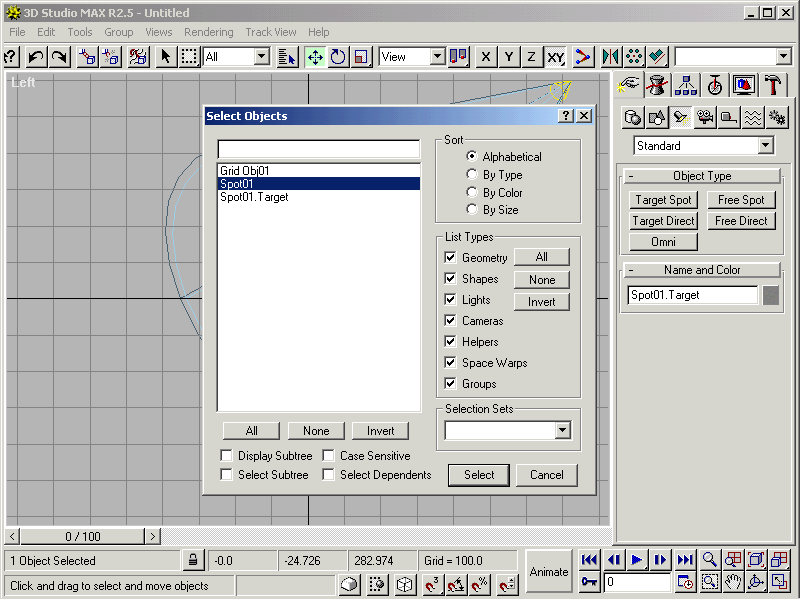
Task: Activate the Select and Move tool
Action: [315, 57]
